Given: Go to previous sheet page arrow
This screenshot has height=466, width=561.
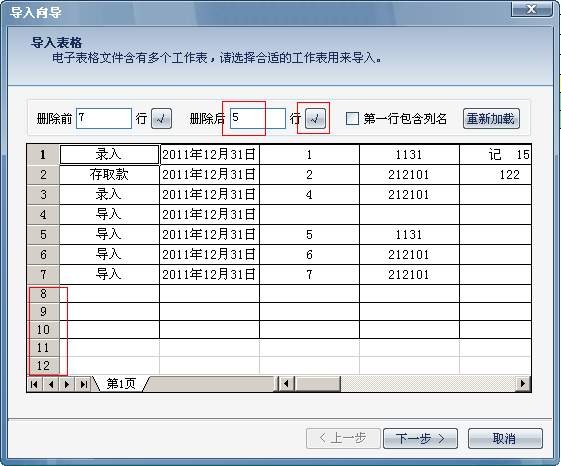Looking at the screenshot, I should click(x=50, y=384).
